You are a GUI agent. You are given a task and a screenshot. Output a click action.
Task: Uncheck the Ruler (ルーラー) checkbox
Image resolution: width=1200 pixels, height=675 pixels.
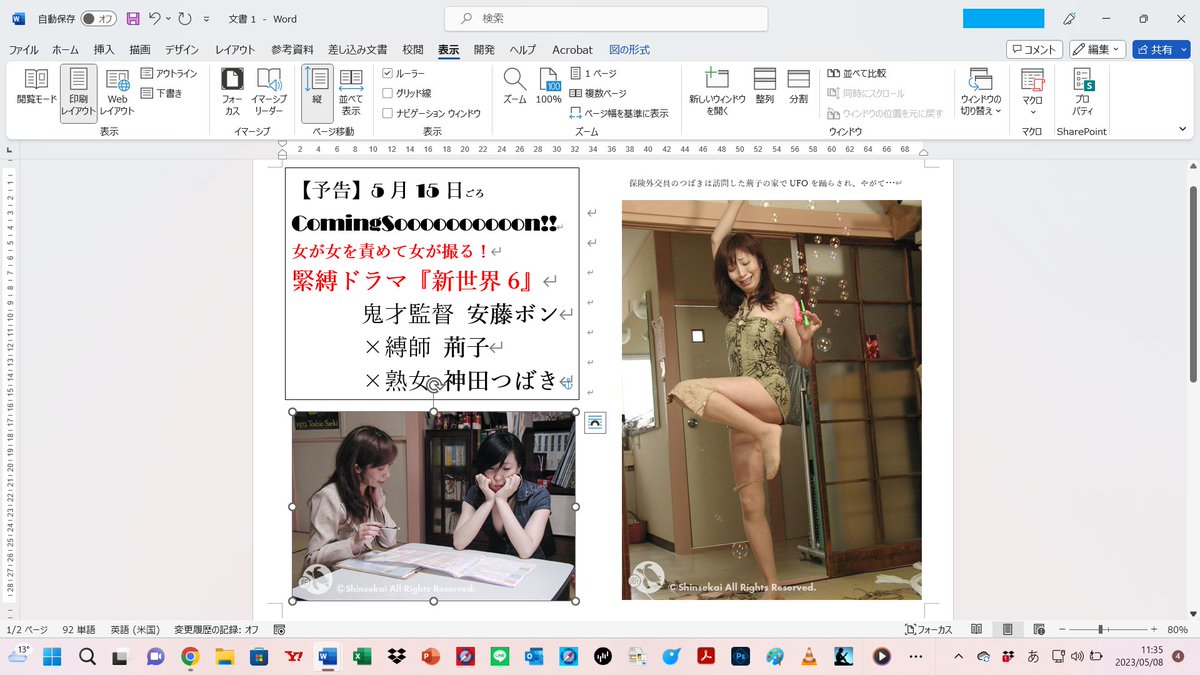click(x=388, y=74)
